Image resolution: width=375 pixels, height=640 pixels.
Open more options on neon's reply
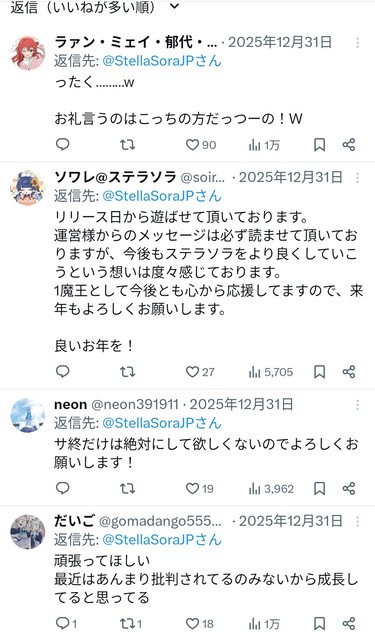pos(357,404)
